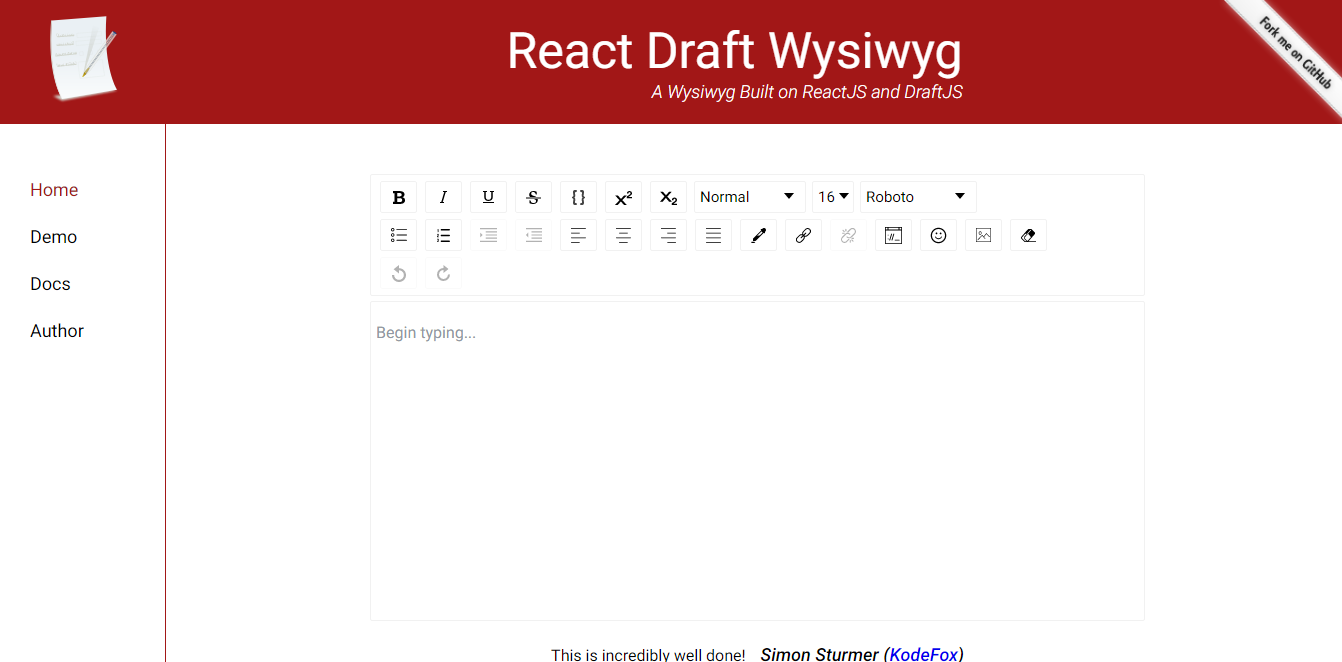Toggle Superscript formatting
This screenshot has height=662, width=1342.
(623, 197)
